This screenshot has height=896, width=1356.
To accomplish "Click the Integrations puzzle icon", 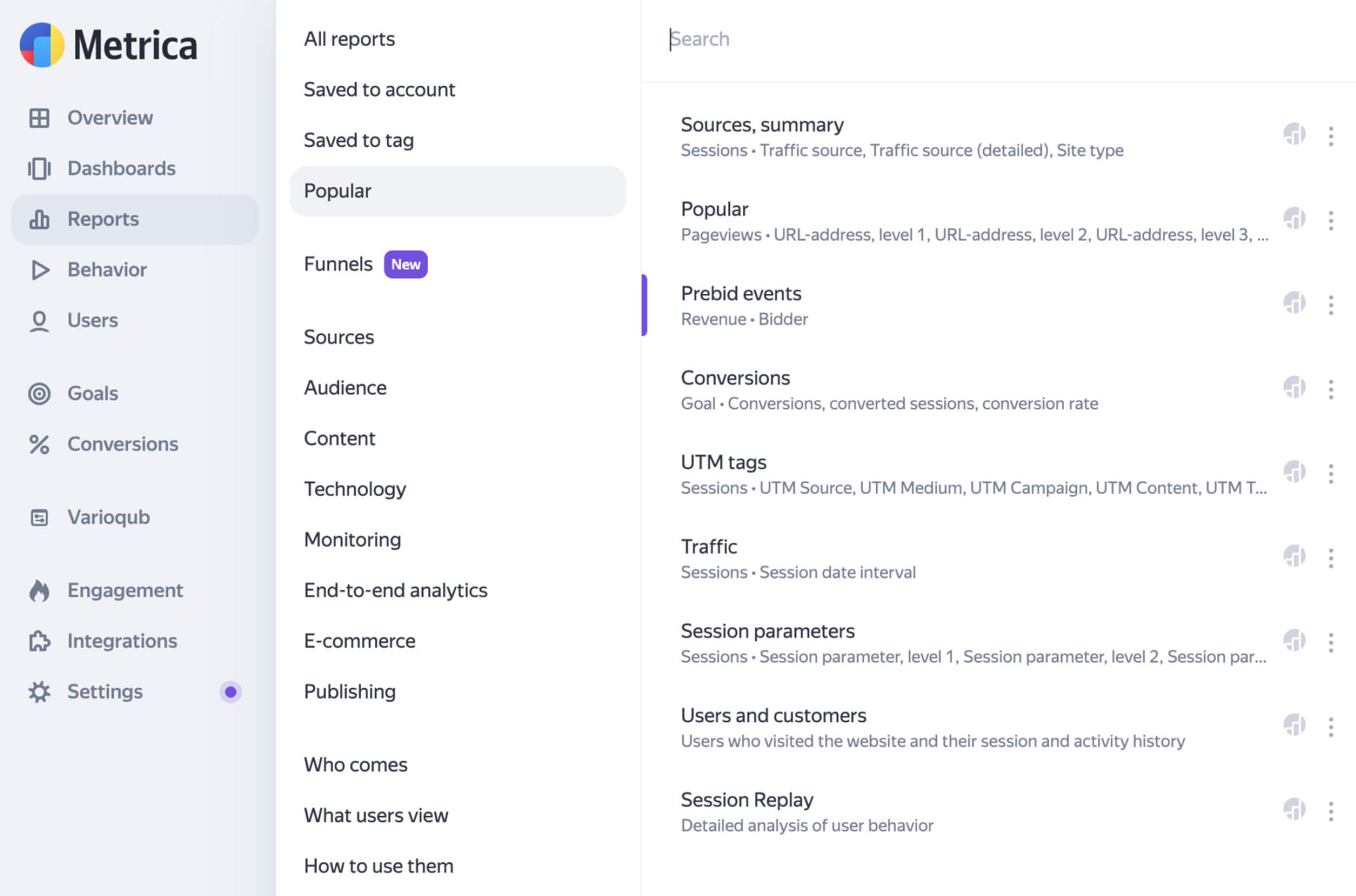I will click(x=39, y=641).
